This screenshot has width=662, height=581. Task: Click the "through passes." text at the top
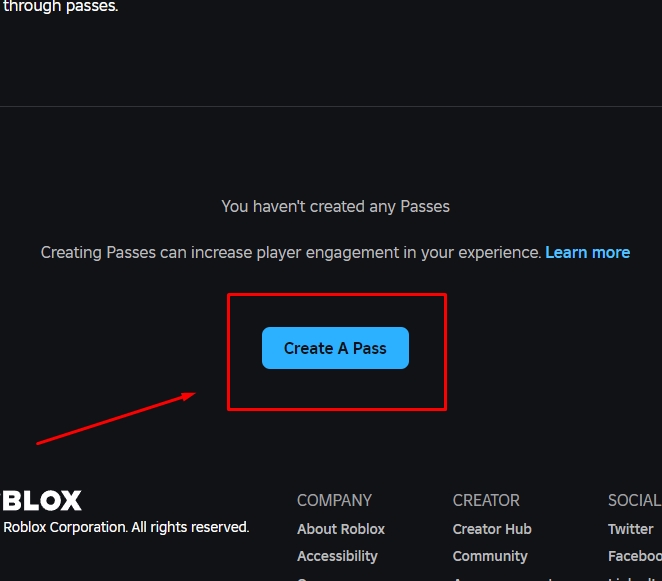pyautogui.click(x=60, y=6)
